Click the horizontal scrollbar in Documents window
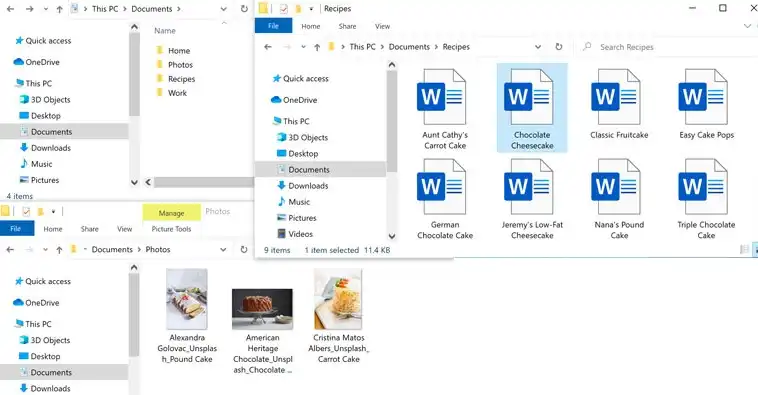758x395 pixels. coord(204,182)
